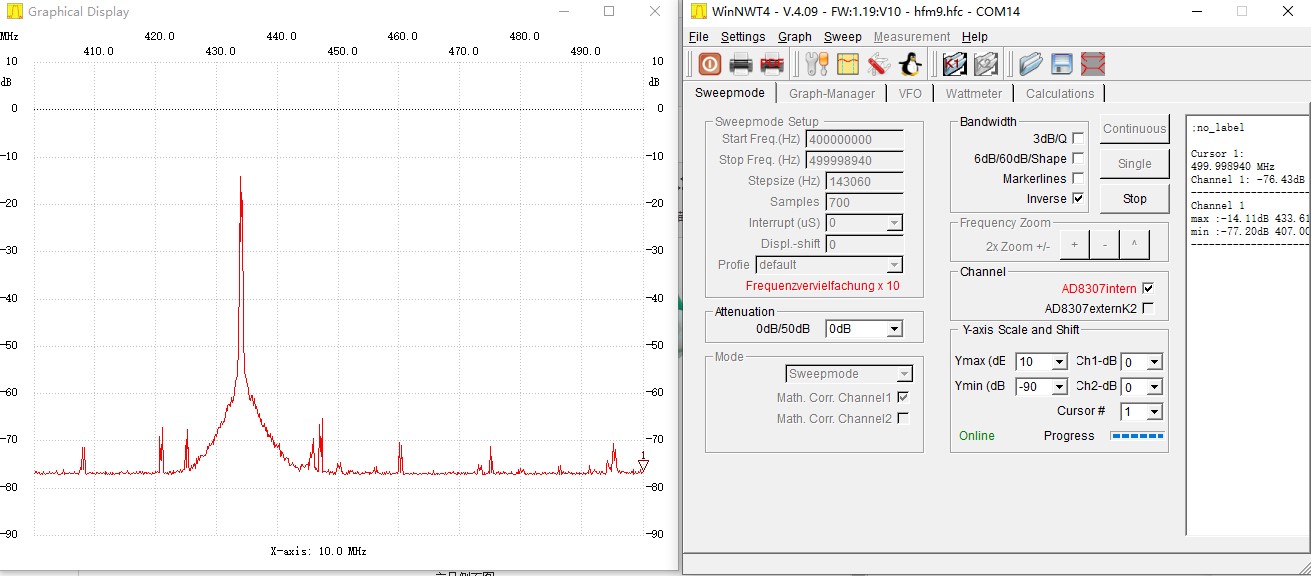Click the frequency zoom plus button
1311x576 pixels.
(1074, 245)
